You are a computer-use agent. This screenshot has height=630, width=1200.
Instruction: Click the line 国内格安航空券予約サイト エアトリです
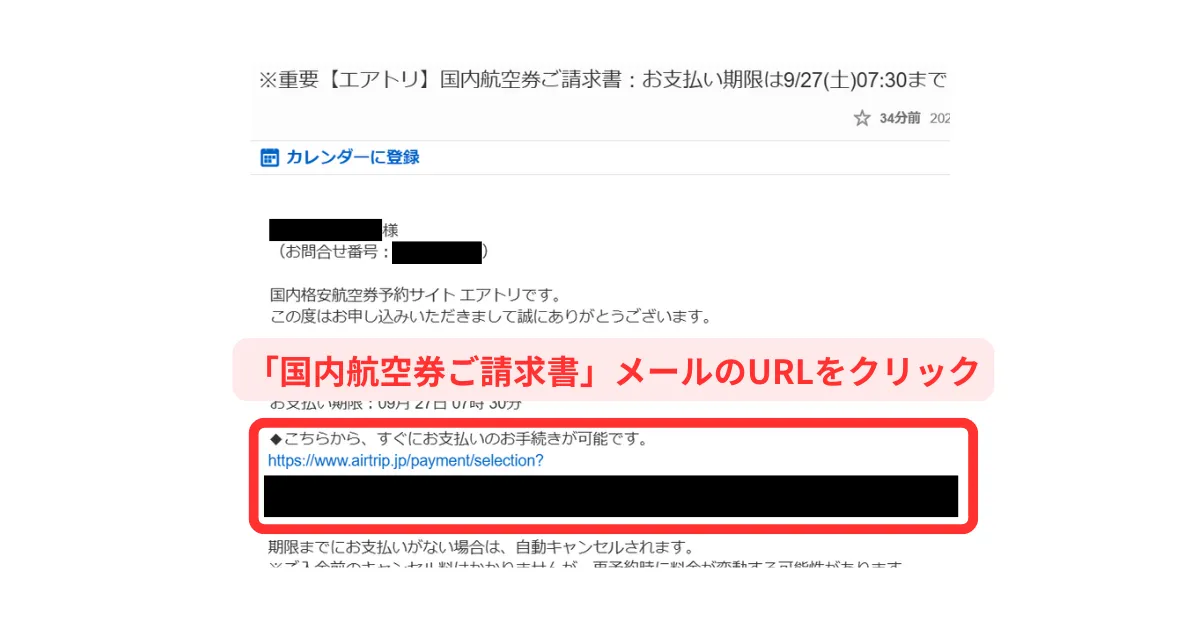click(416, 296)
